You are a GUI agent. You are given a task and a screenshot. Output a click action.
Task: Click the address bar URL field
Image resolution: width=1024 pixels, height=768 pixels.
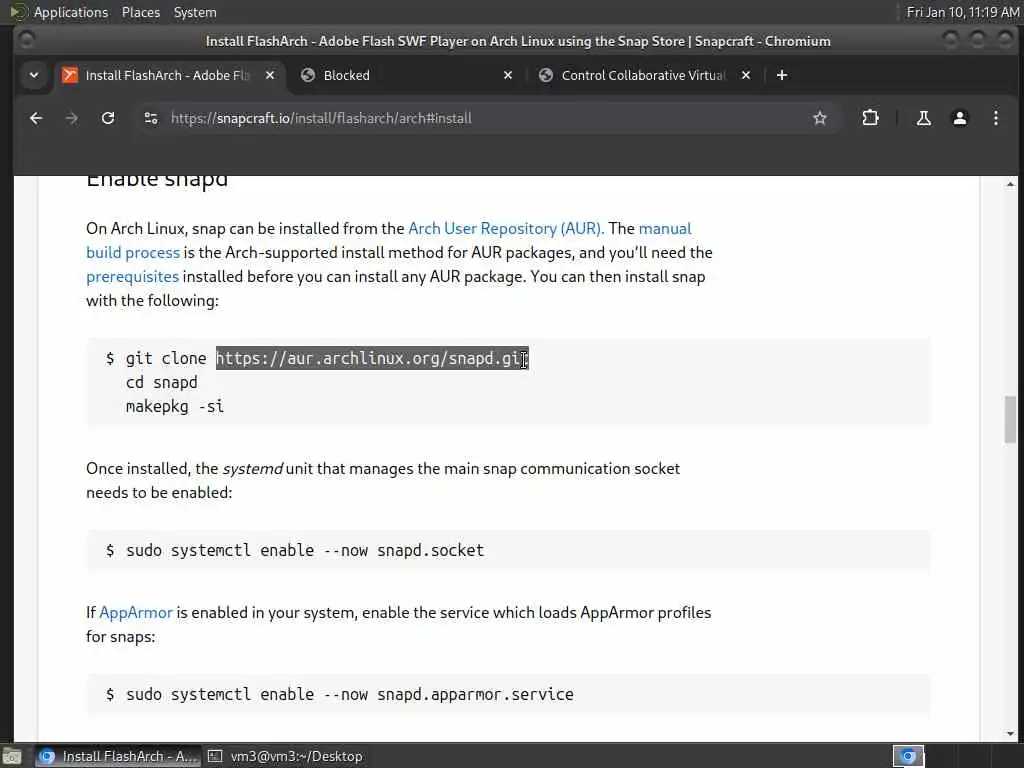click(x=480, y=118)
